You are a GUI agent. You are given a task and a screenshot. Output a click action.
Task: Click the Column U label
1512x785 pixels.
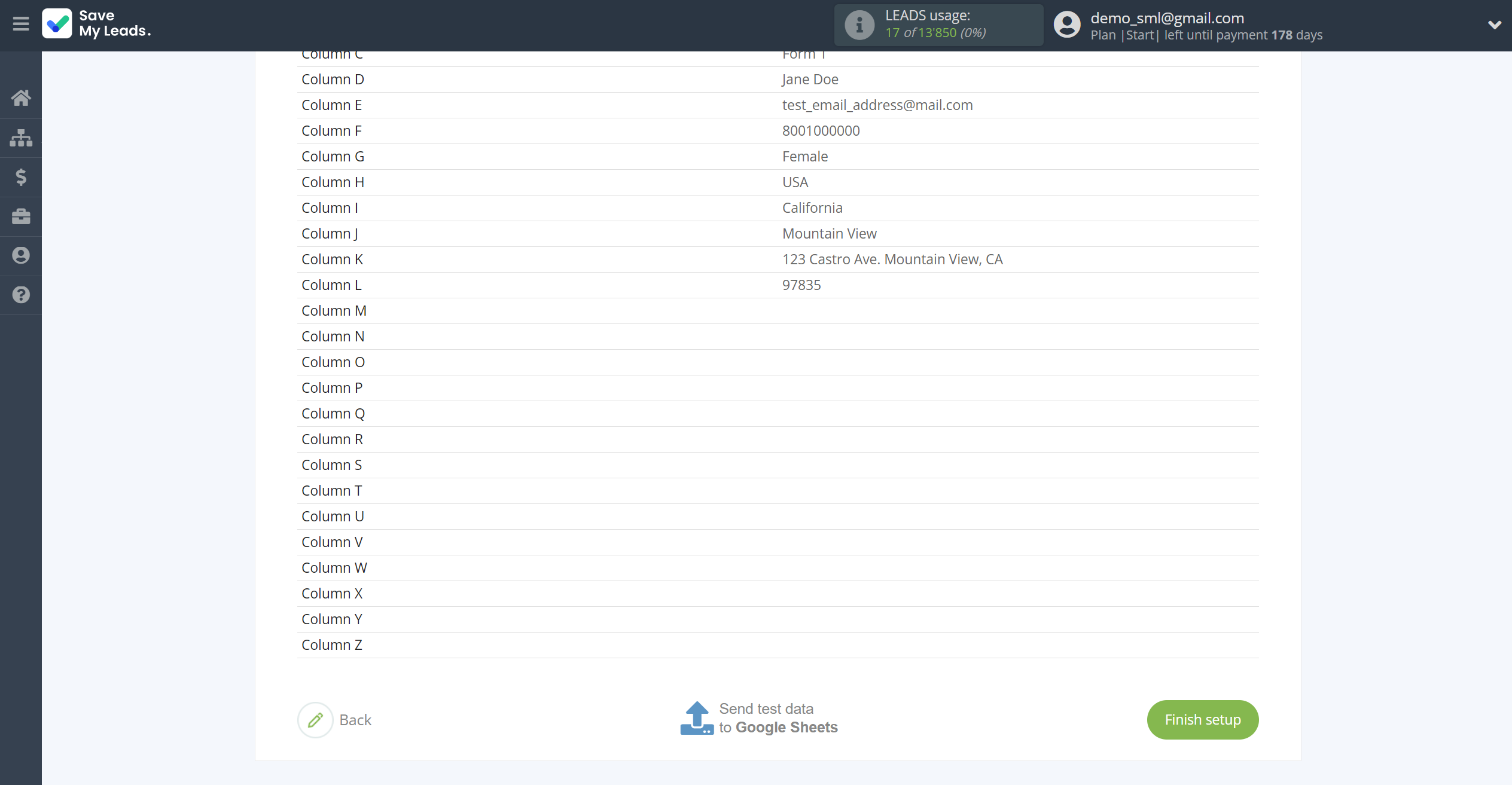coord(333,517)
